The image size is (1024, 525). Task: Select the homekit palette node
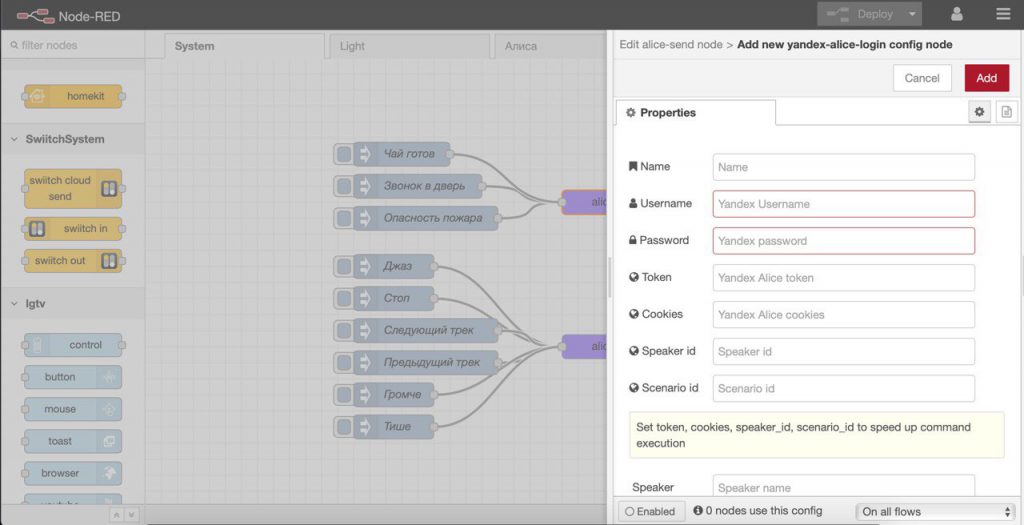click(x=72, y=96)
